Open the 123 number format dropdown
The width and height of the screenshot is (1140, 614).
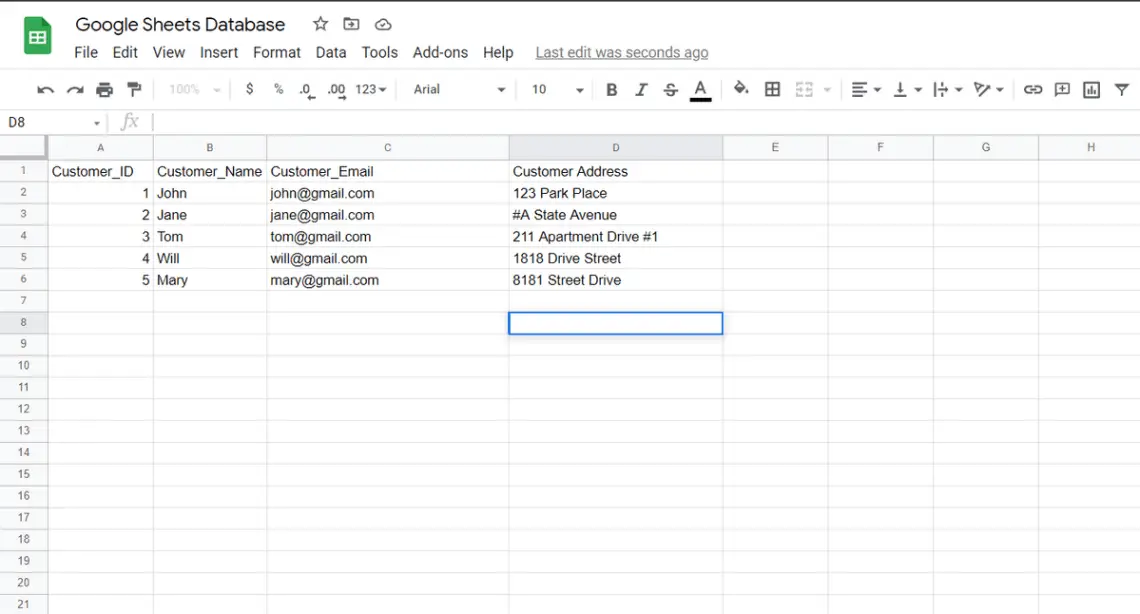[x=370, y=90]
